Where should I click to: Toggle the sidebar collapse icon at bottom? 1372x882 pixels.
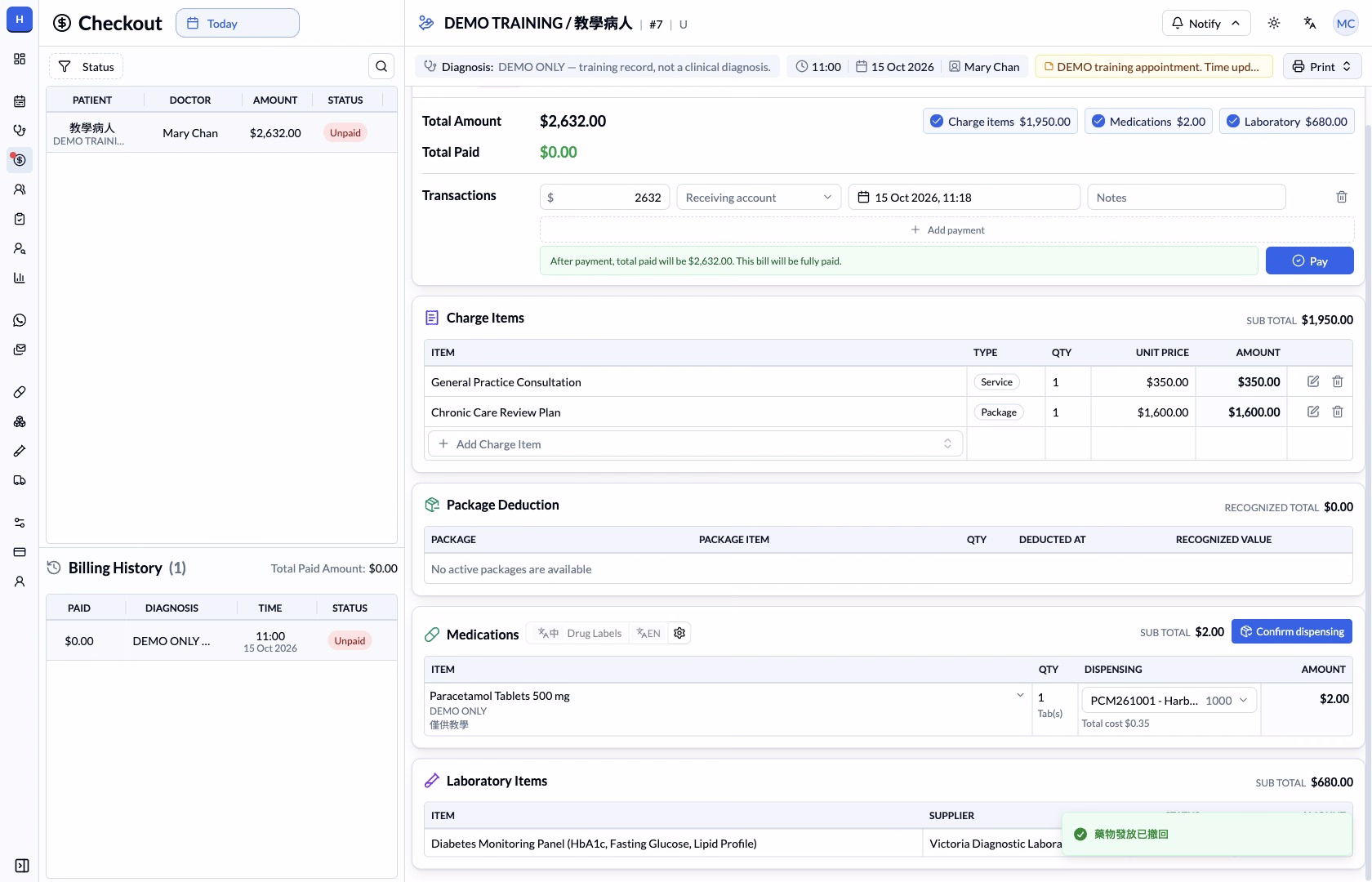click(22, 866)
